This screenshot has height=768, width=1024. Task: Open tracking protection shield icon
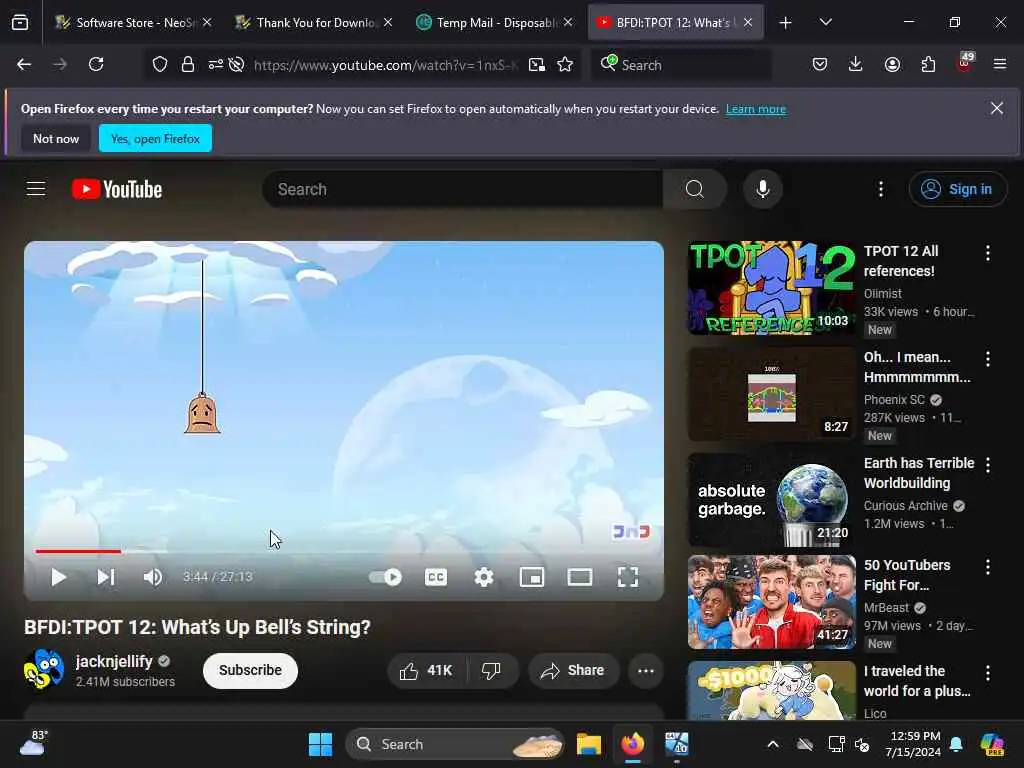point(160,65)
